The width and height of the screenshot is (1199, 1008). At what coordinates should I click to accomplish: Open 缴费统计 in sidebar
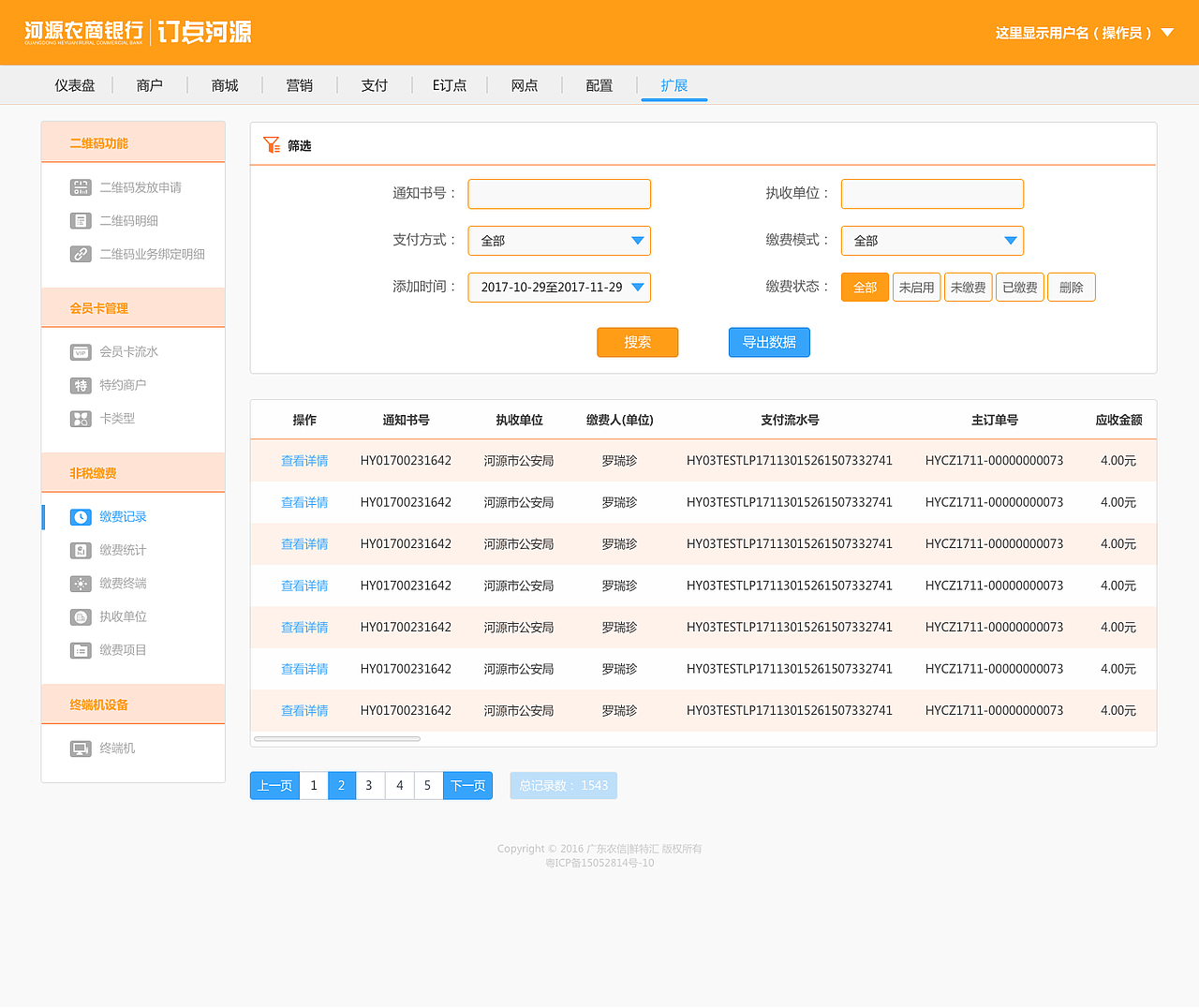click(123, 550)
